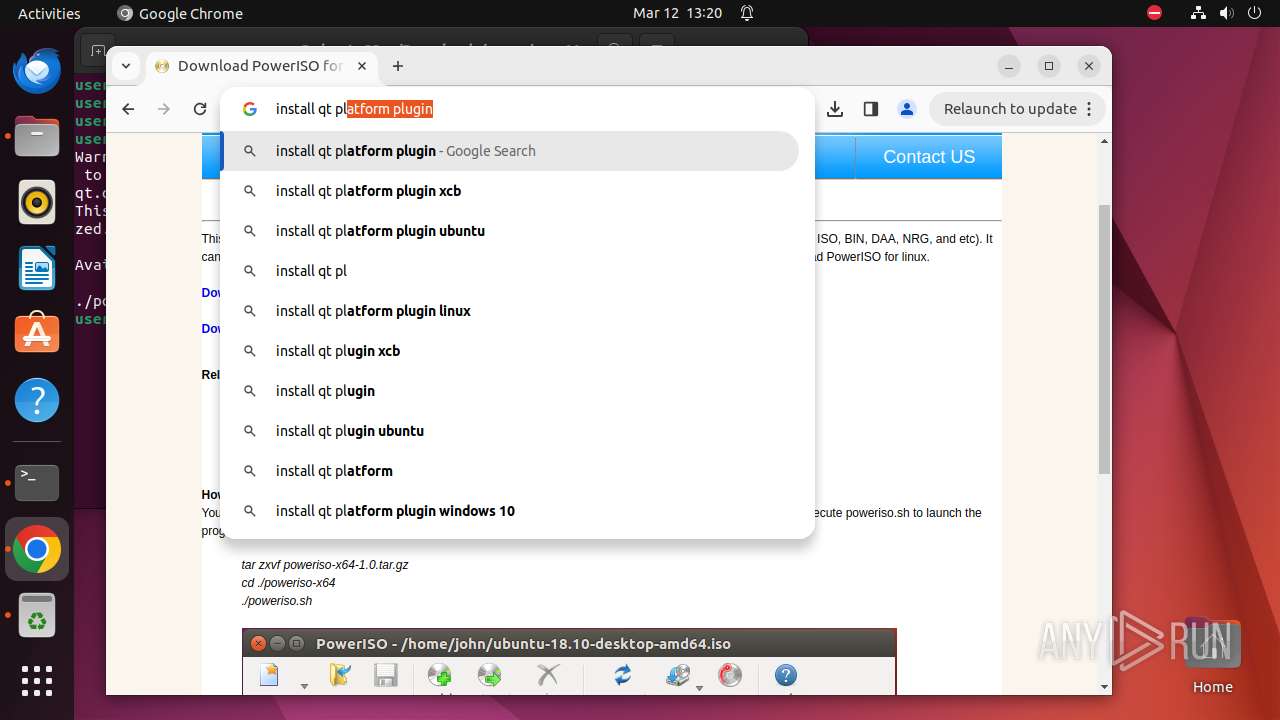Open the Files manager in dock
Image resolution: width=1280 pixels, height=720 pixels.
pyautogui.click(x=37, y=137)
